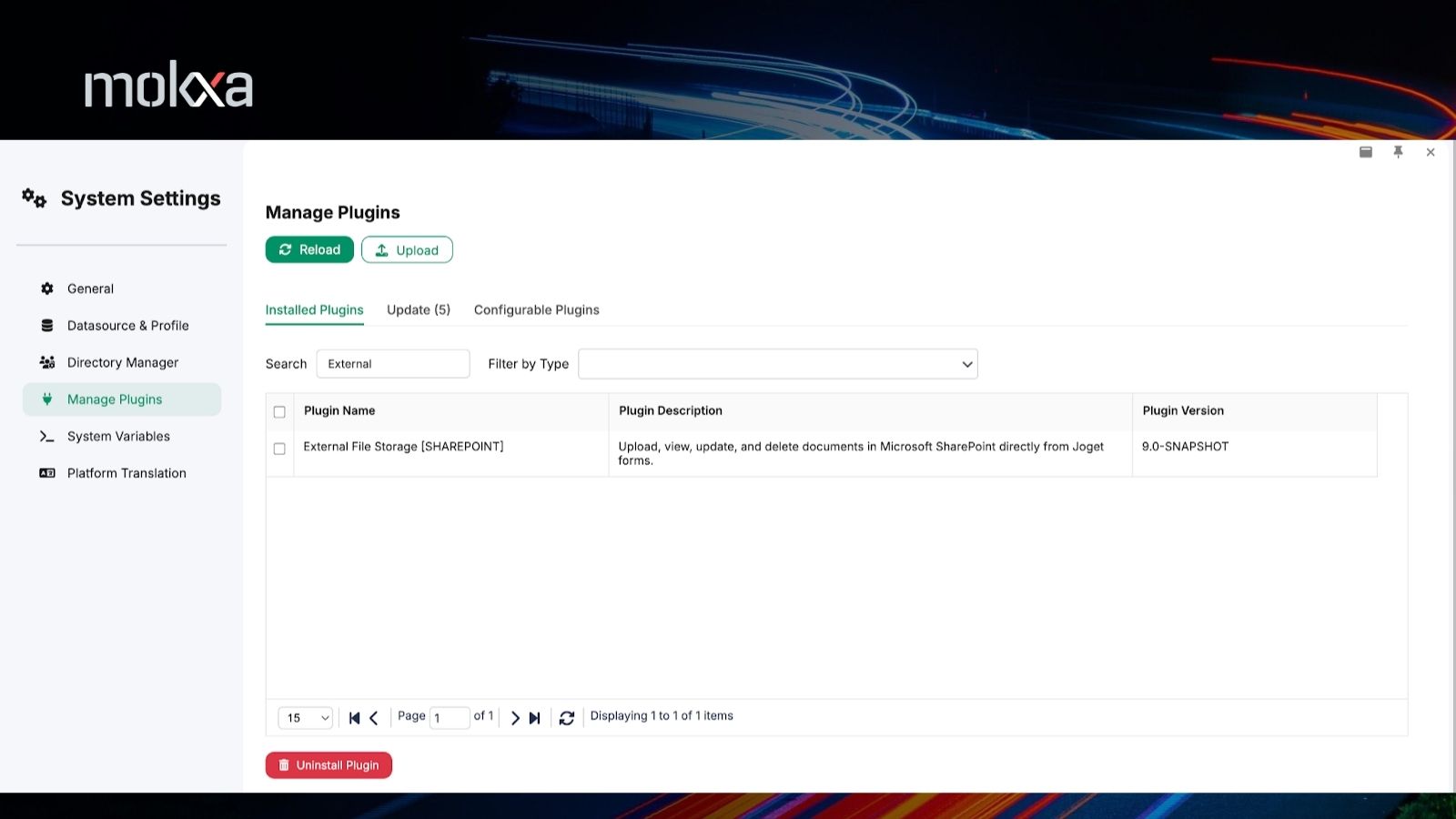
Task: Click the Upload button
Action: click(407, 250)
